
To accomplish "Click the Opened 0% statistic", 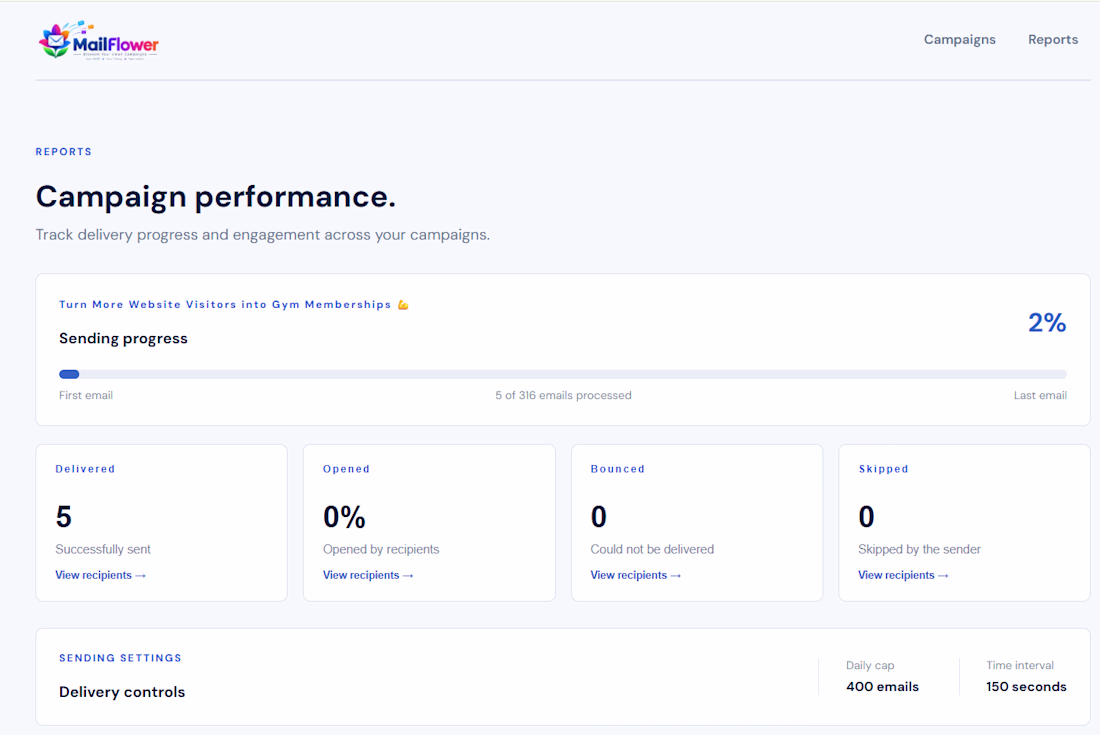I will click(344, 517).
